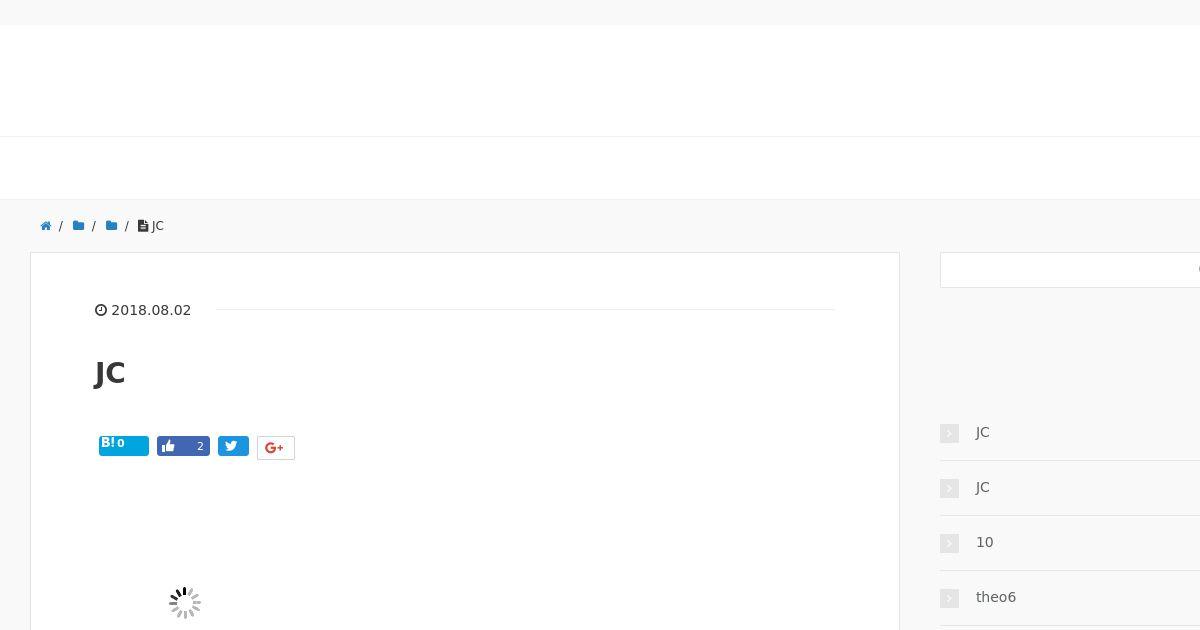The width and height of the screenshot is (1200, 630).
Task: Share via the Hatena B! bookmark button
Action: pyautogui.click(x=124, y=445)
